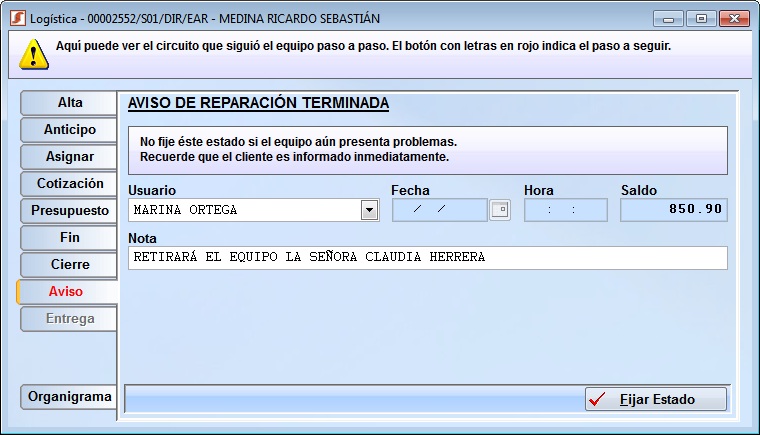The image size is (760, 435).
Task: Go to the Cotización step
Action: tap(69, 184)
